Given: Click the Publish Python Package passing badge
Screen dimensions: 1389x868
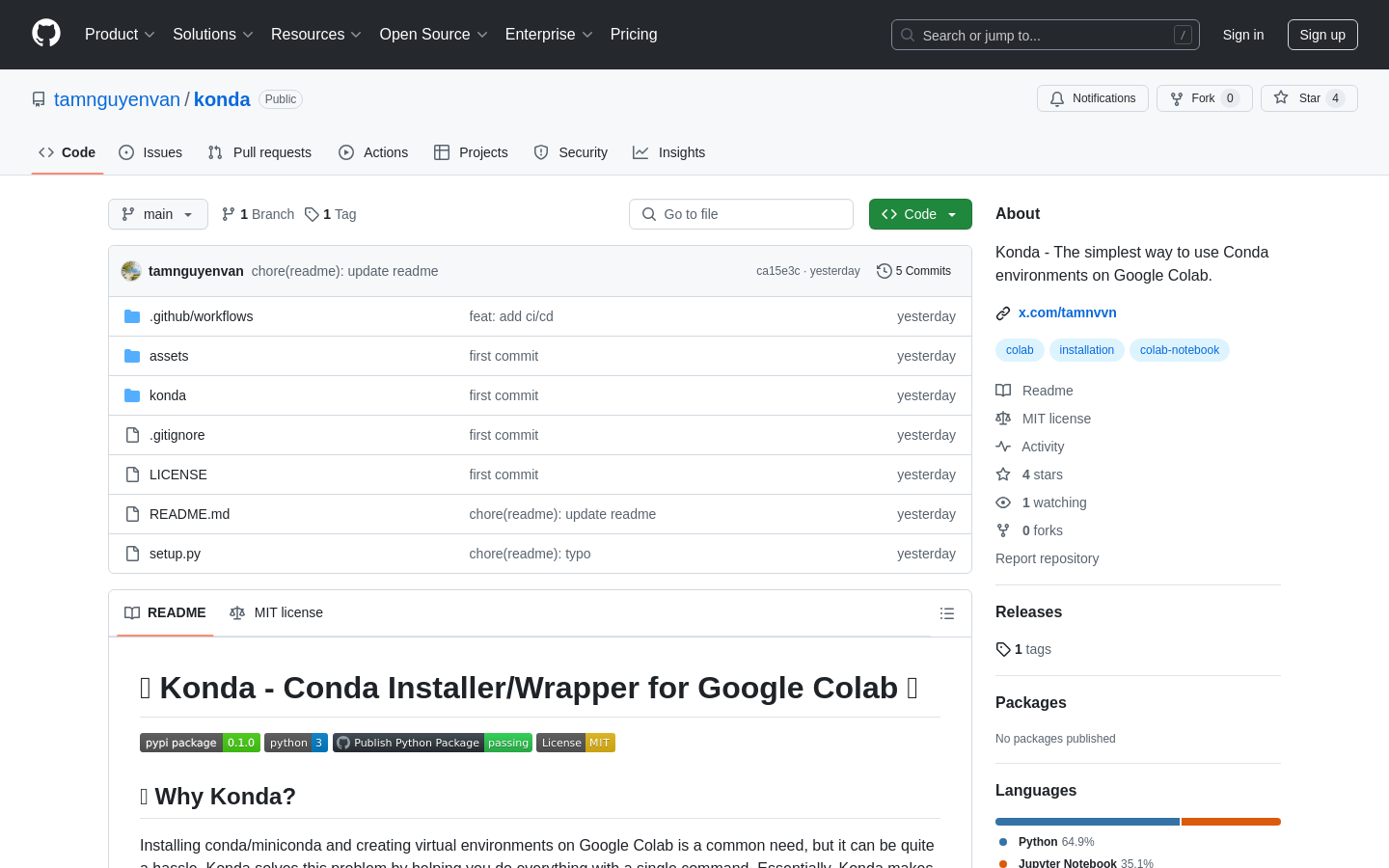Looking at the screenshot, I should [432, 743].
